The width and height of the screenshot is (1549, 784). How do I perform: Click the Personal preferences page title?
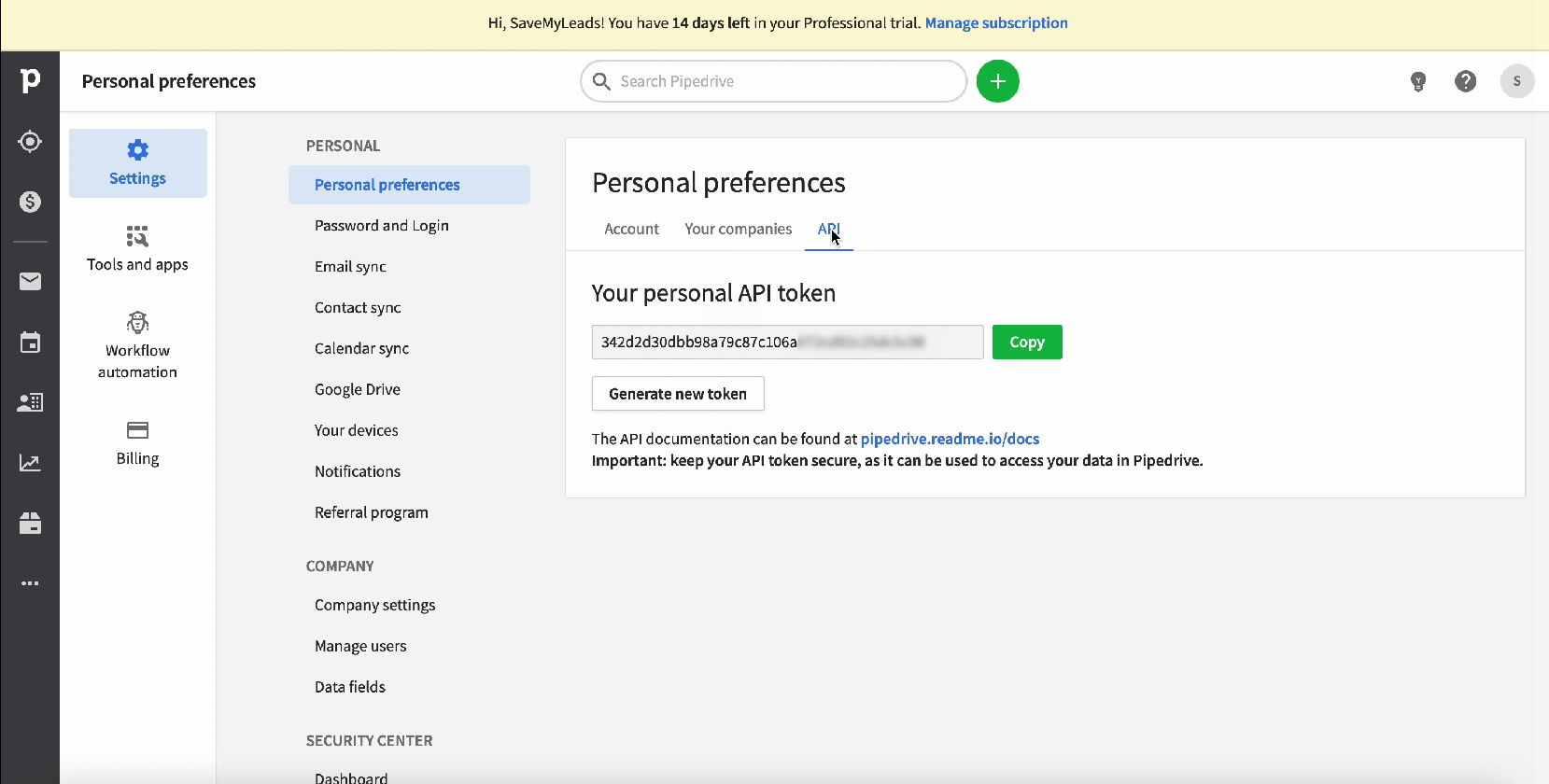point(719,183)
